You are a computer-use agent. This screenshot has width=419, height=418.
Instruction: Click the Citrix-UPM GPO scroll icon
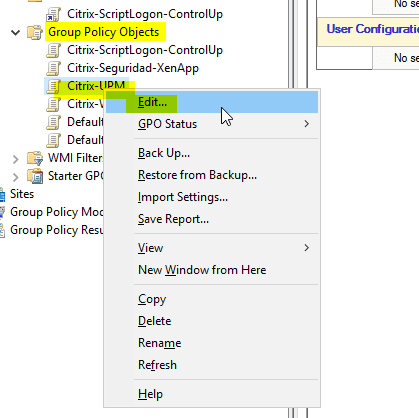pyautogui.click(x=54, y=86)
